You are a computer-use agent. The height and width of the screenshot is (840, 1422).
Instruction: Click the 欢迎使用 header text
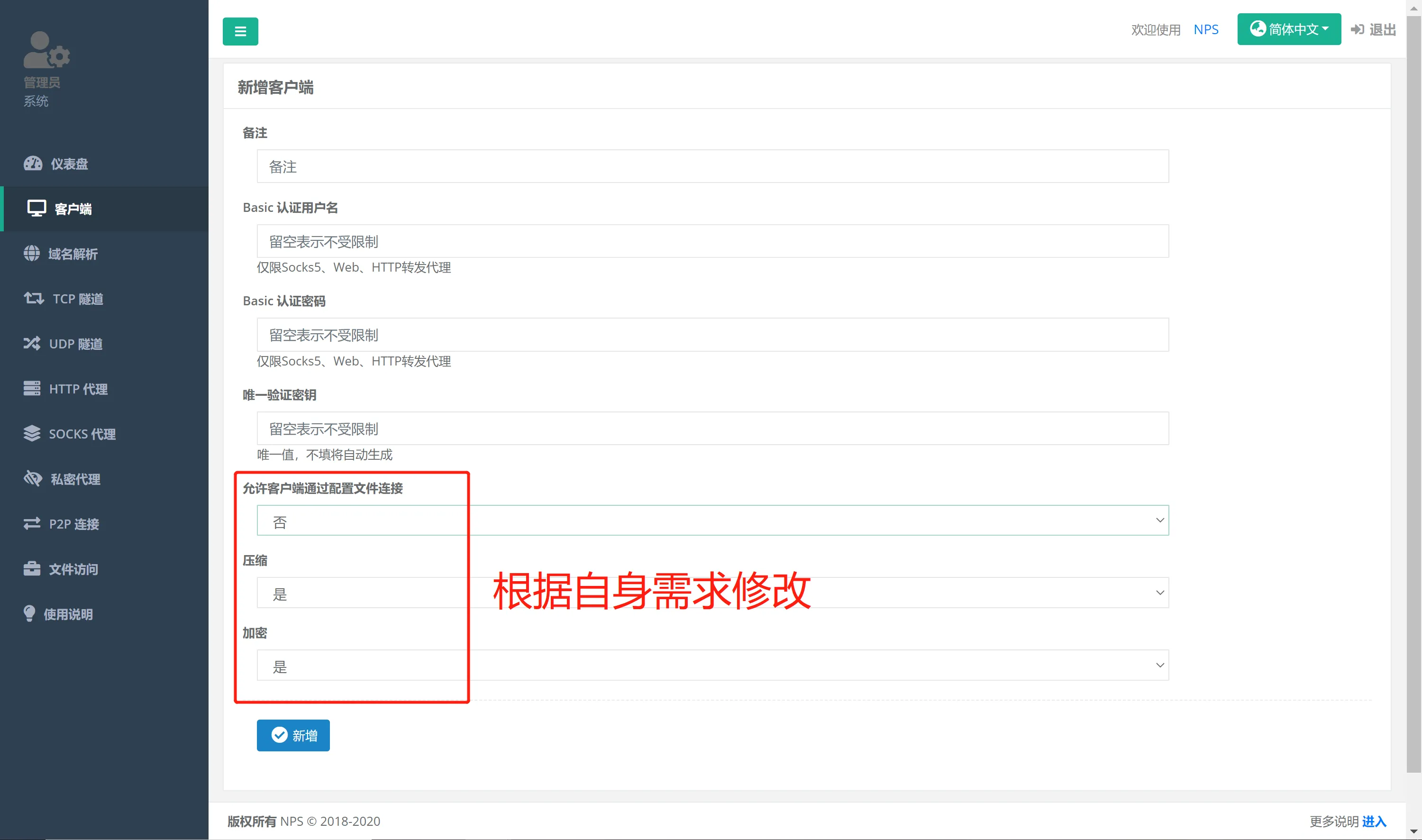click(x=1156, y=29)
